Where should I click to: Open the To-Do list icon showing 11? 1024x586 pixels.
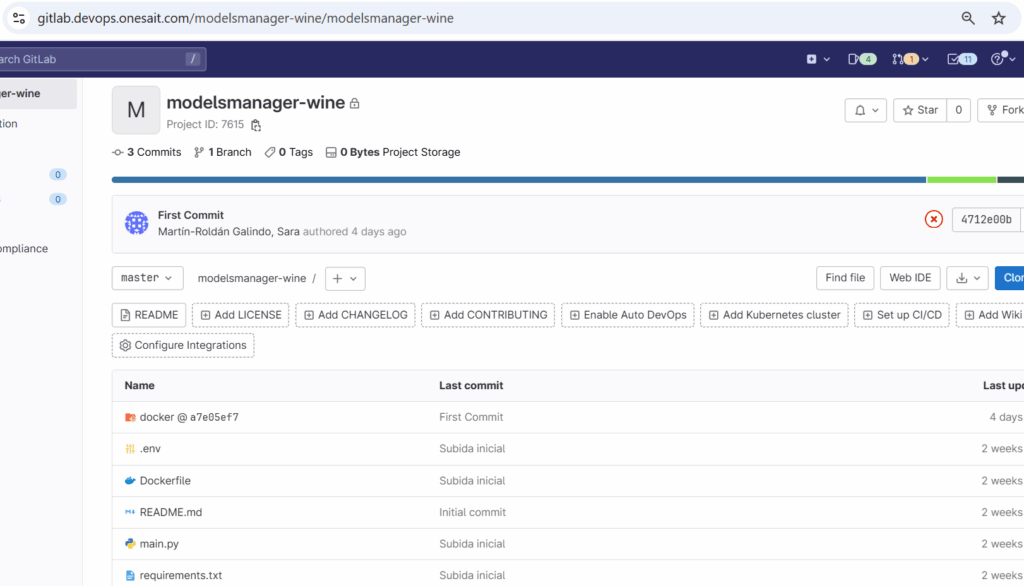click(x=961, y=59)
